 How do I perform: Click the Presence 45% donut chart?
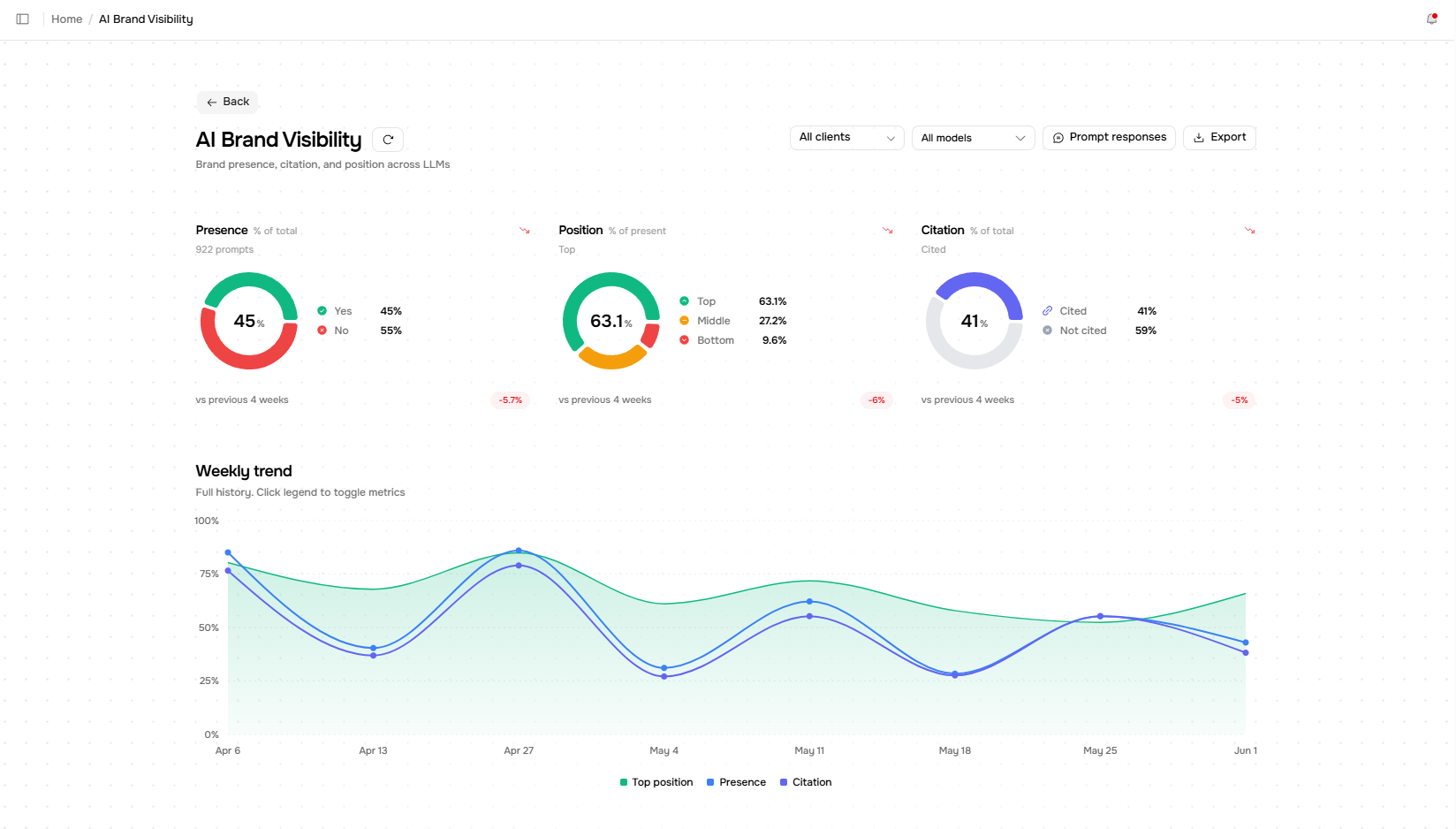point(249,321)
